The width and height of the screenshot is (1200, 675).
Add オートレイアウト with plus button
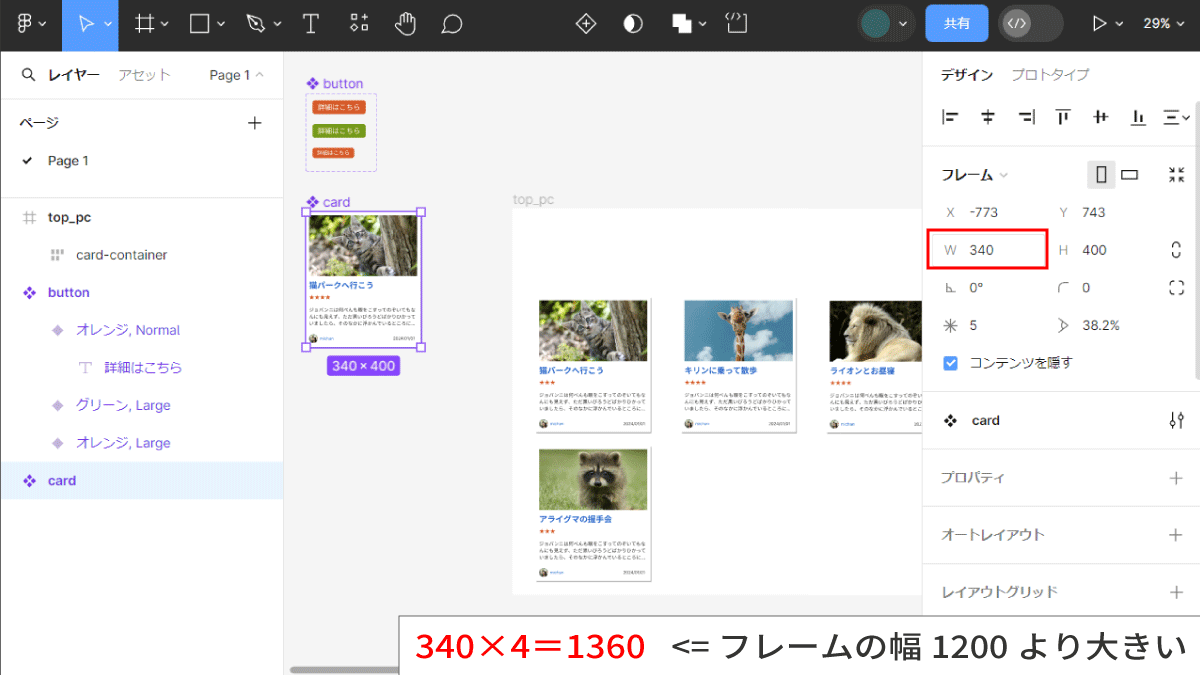1176,535
